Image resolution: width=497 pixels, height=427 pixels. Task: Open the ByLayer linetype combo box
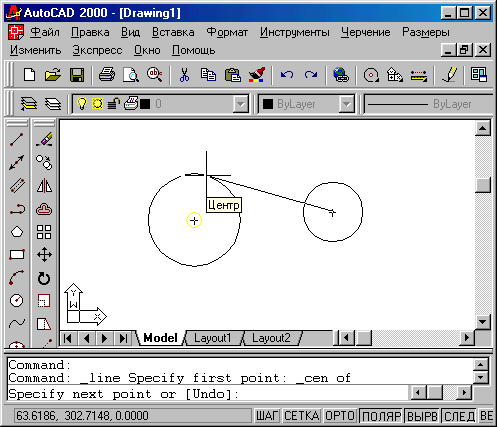(x=429, y=104)
